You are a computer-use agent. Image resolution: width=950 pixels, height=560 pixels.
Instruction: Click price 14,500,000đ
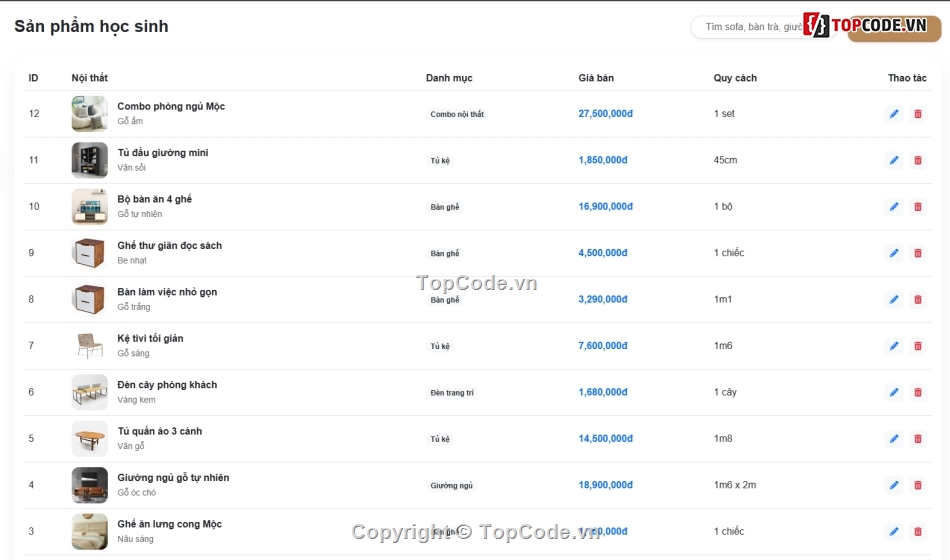(x=605, y=438)
